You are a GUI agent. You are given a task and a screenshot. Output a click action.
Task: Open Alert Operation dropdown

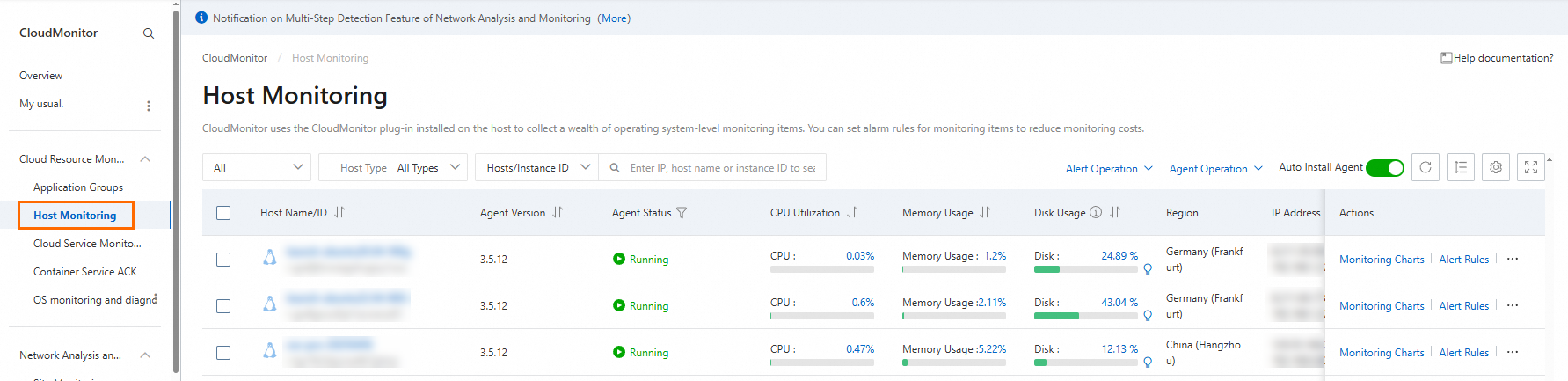click(1109, 168)
